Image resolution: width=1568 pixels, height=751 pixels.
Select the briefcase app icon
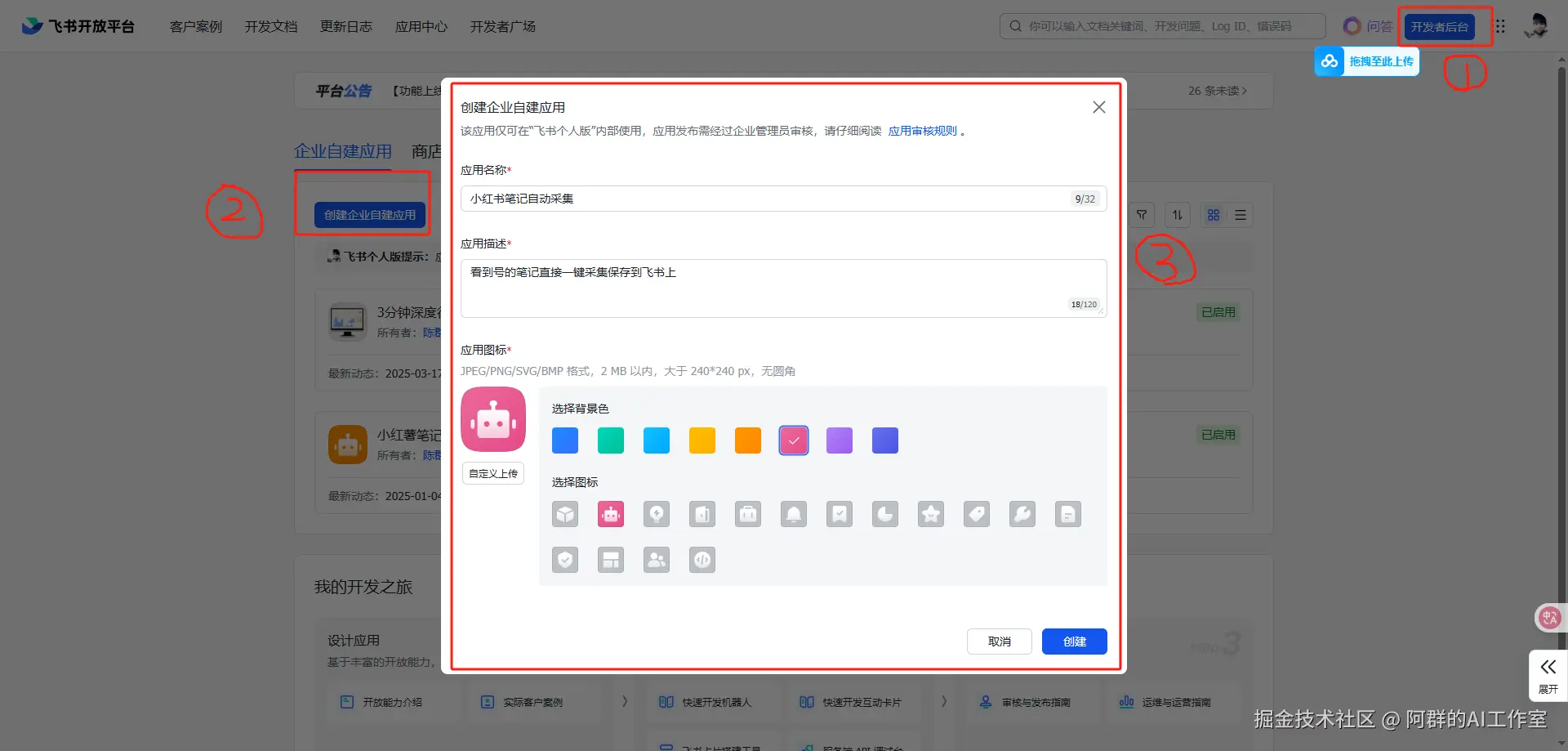748,514
